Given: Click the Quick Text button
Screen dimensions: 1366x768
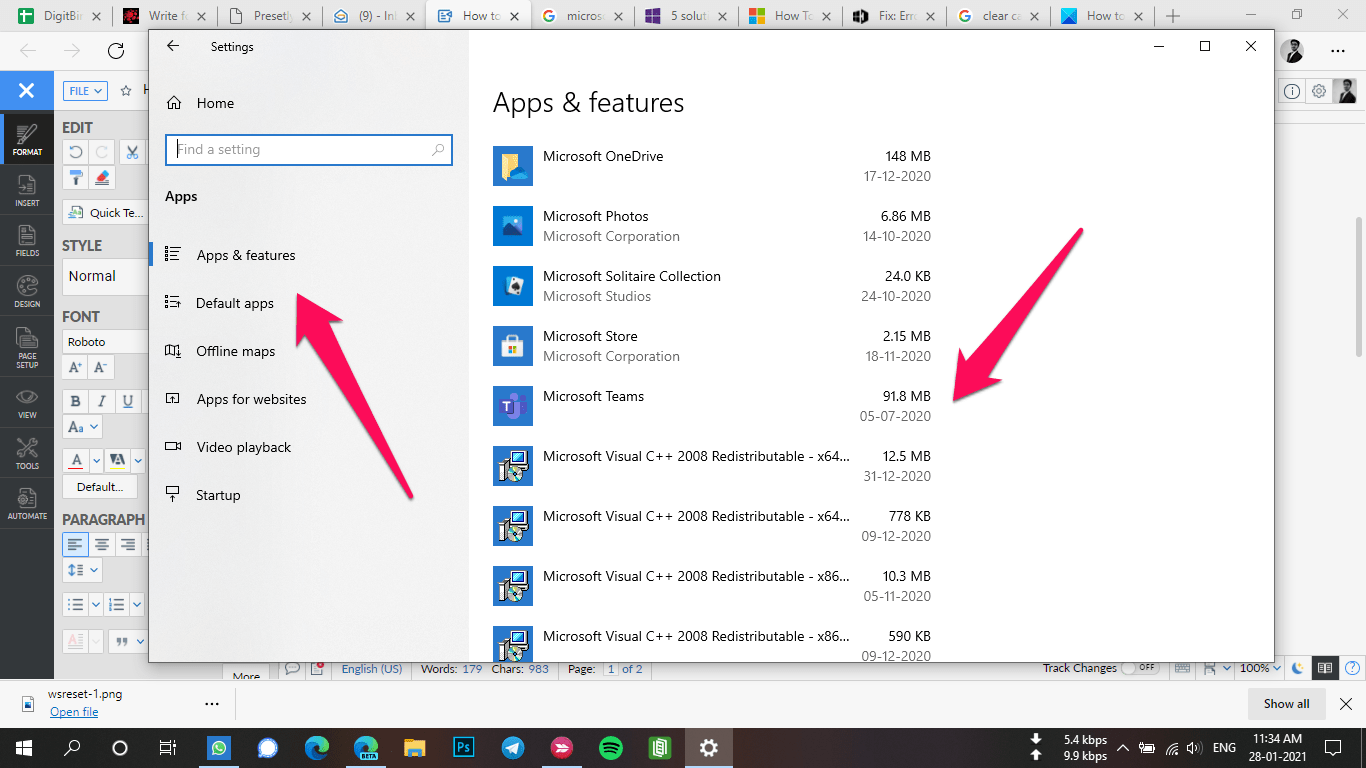Looking at the screenshot, I should pyautogui.click(x=105, y=212).
